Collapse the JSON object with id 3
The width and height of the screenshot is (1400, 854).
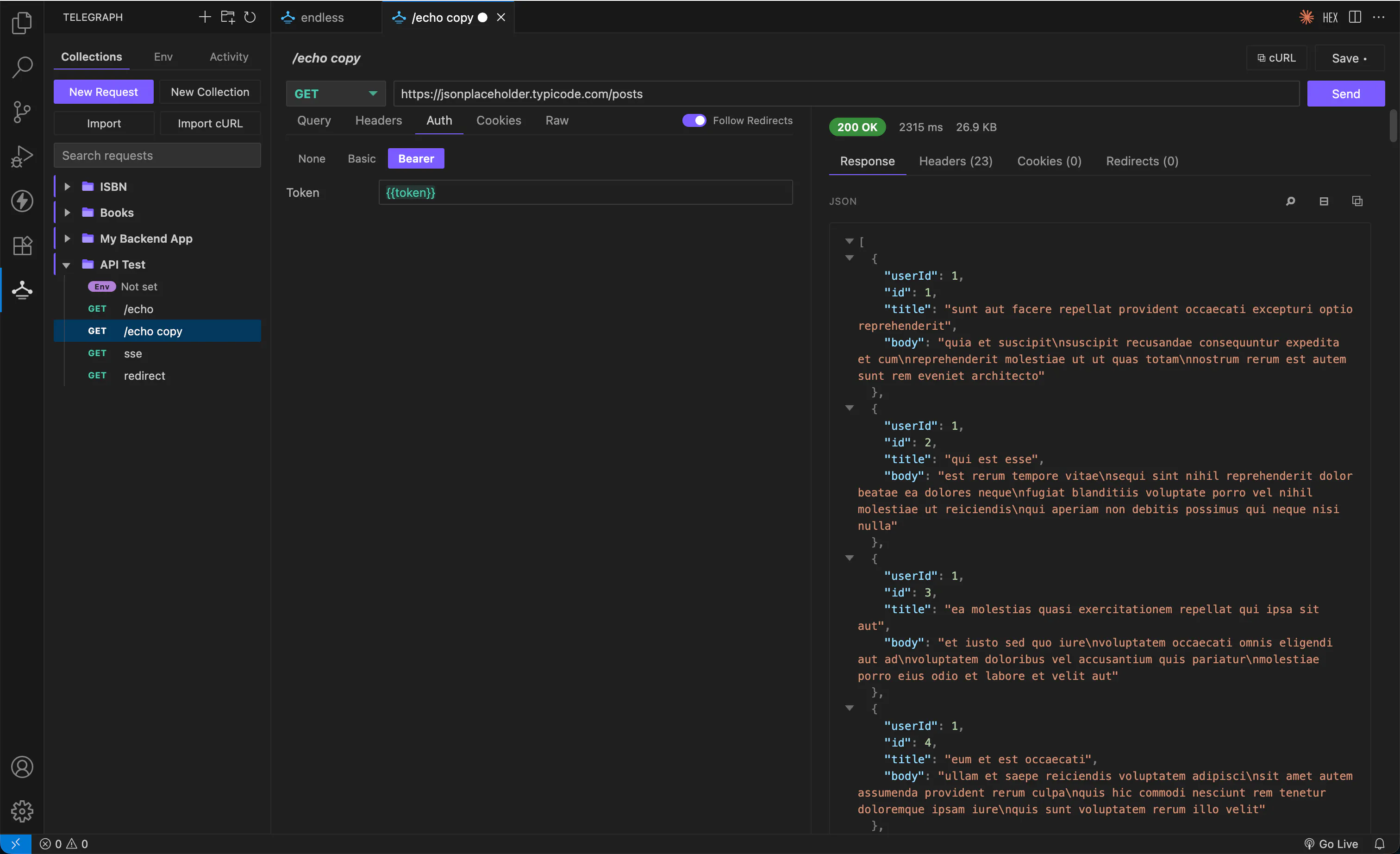click(849, 558)
